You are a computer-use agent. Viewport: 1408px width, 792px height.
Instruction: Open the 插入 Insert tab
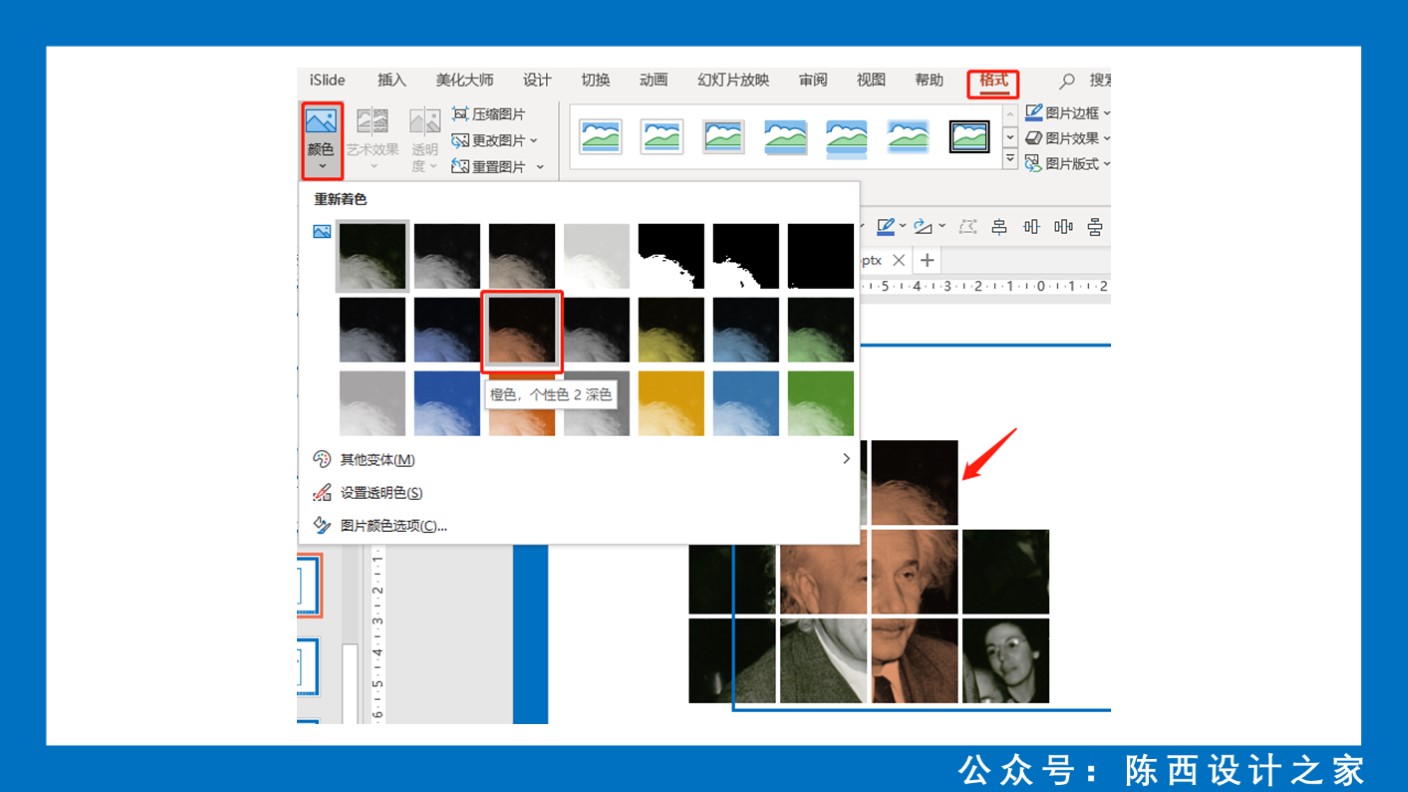[x=392, y=80]
